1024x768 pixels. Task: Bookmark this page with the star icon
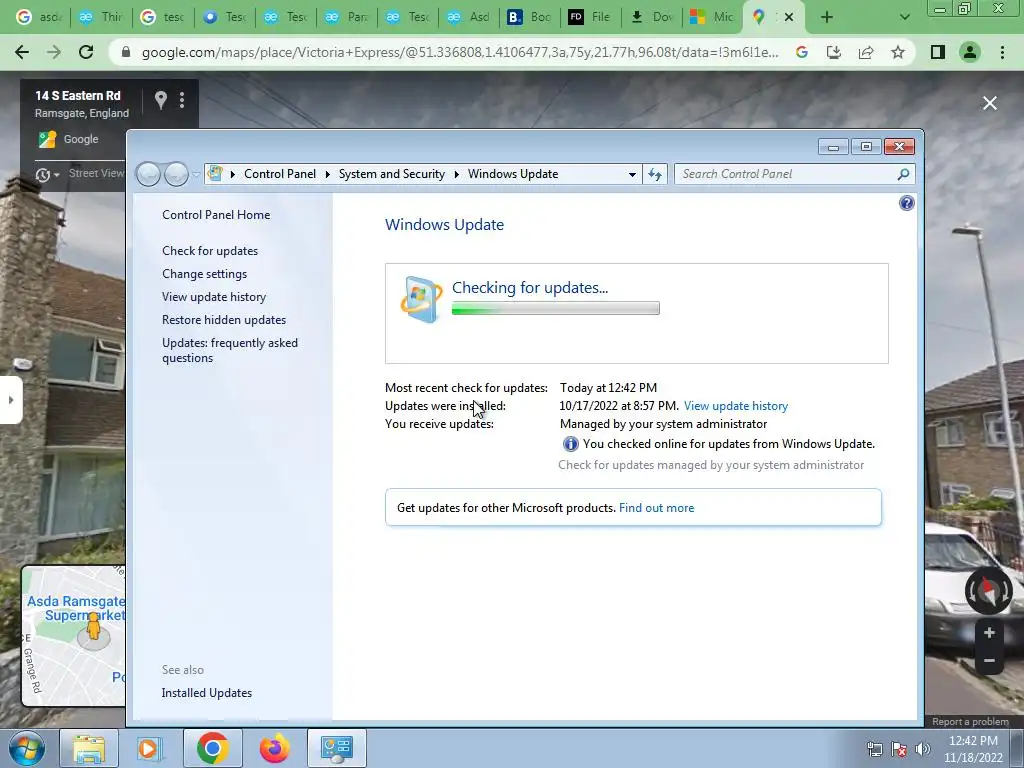[x=898, y=52]
